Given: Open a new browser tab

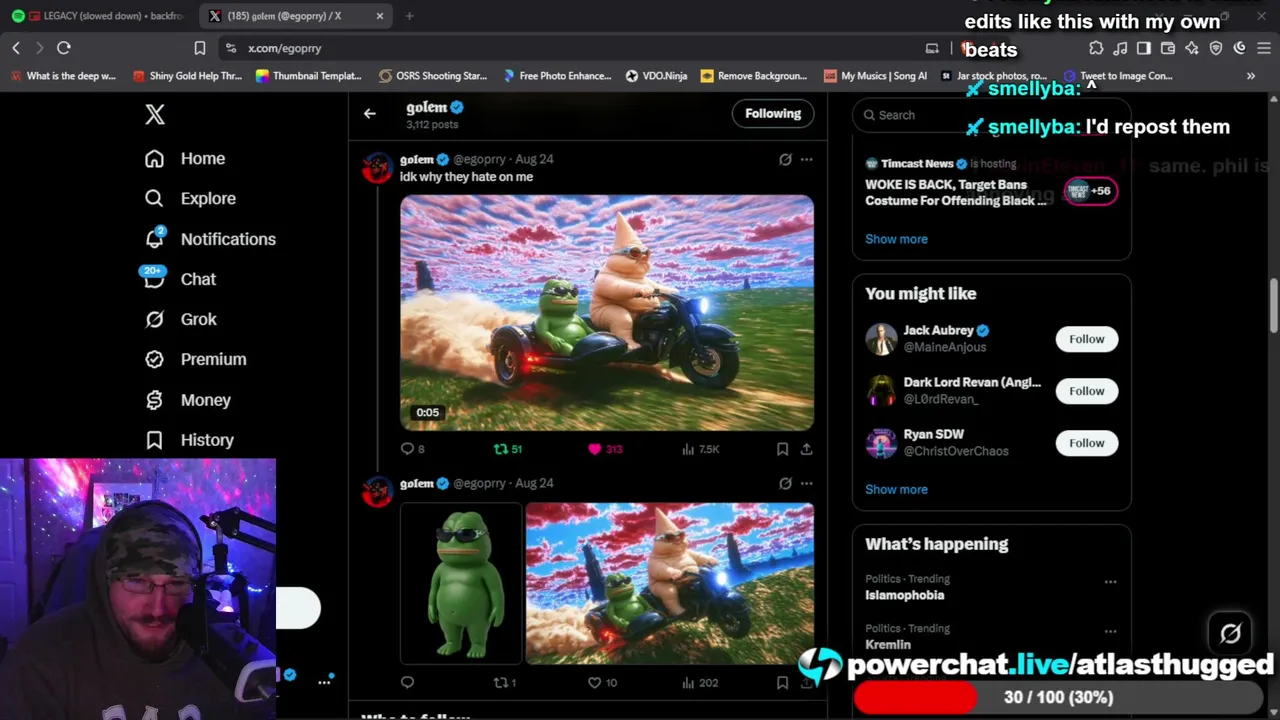Looking at the screenshot, I should (410, 16).
